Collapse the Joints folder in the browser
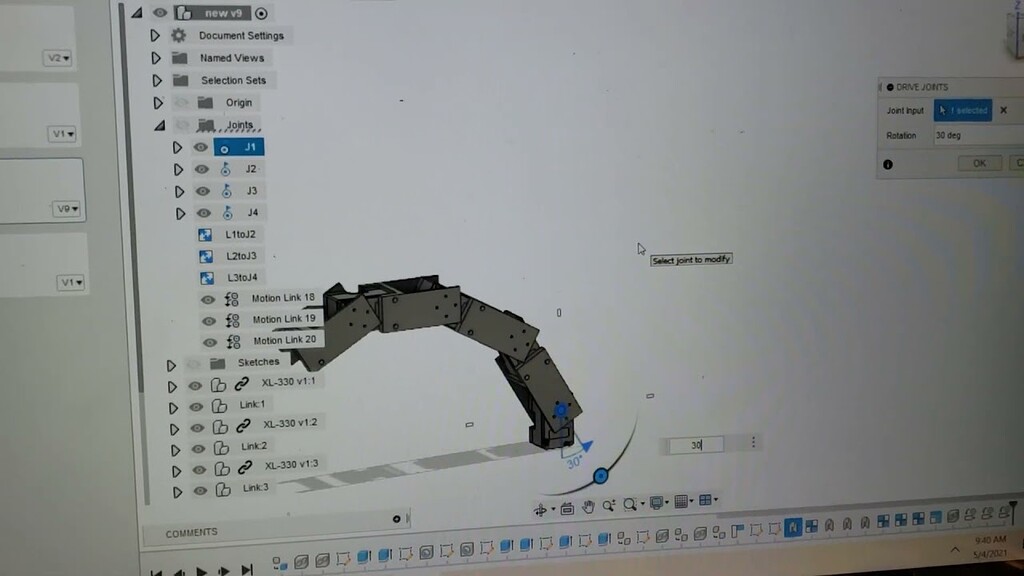Viewport: 1024px width, 576px height. pos(158,124)
